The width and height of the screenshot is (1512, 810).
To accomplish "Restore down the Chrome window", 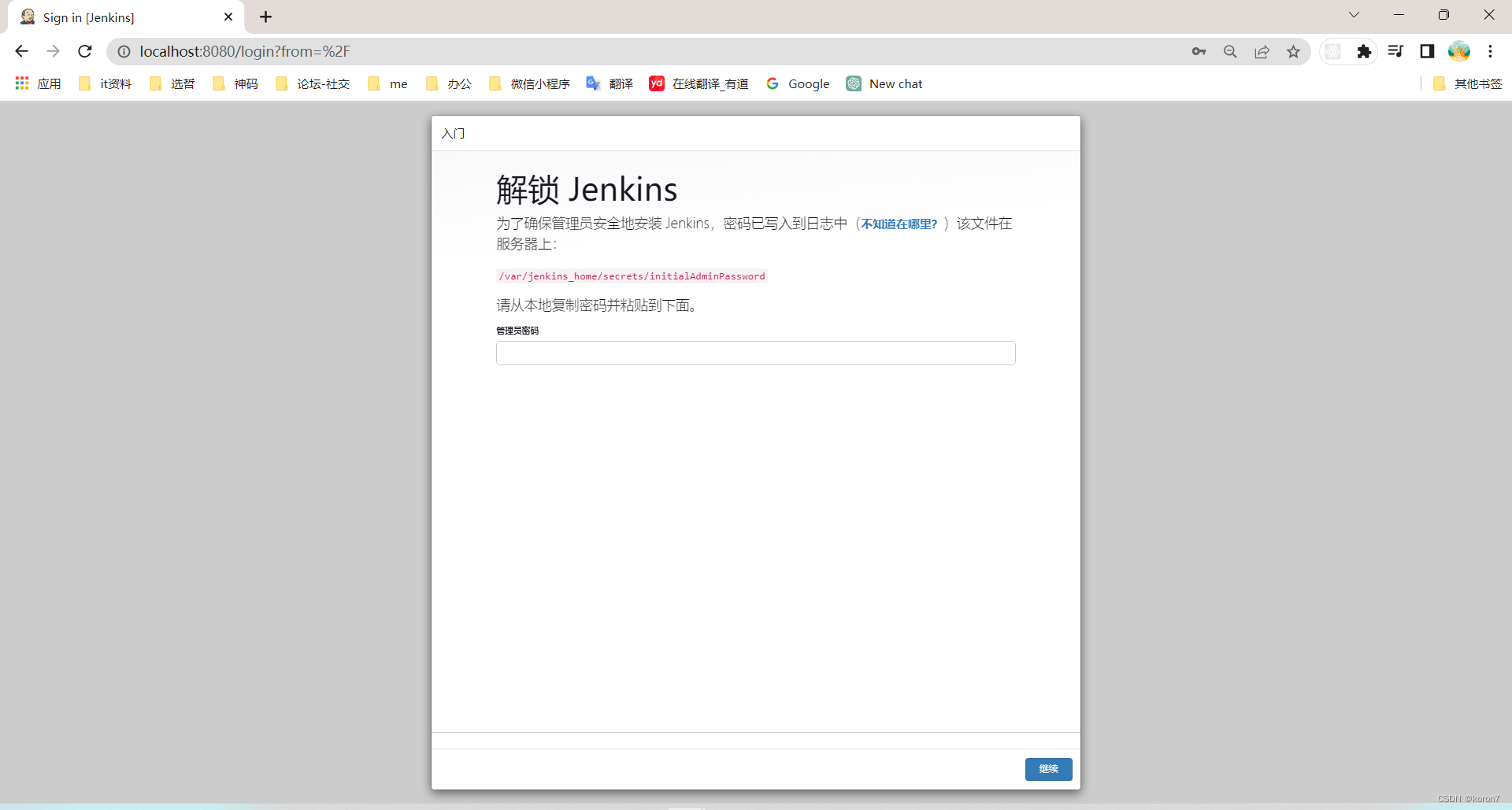I will [x=1443, y=15].
